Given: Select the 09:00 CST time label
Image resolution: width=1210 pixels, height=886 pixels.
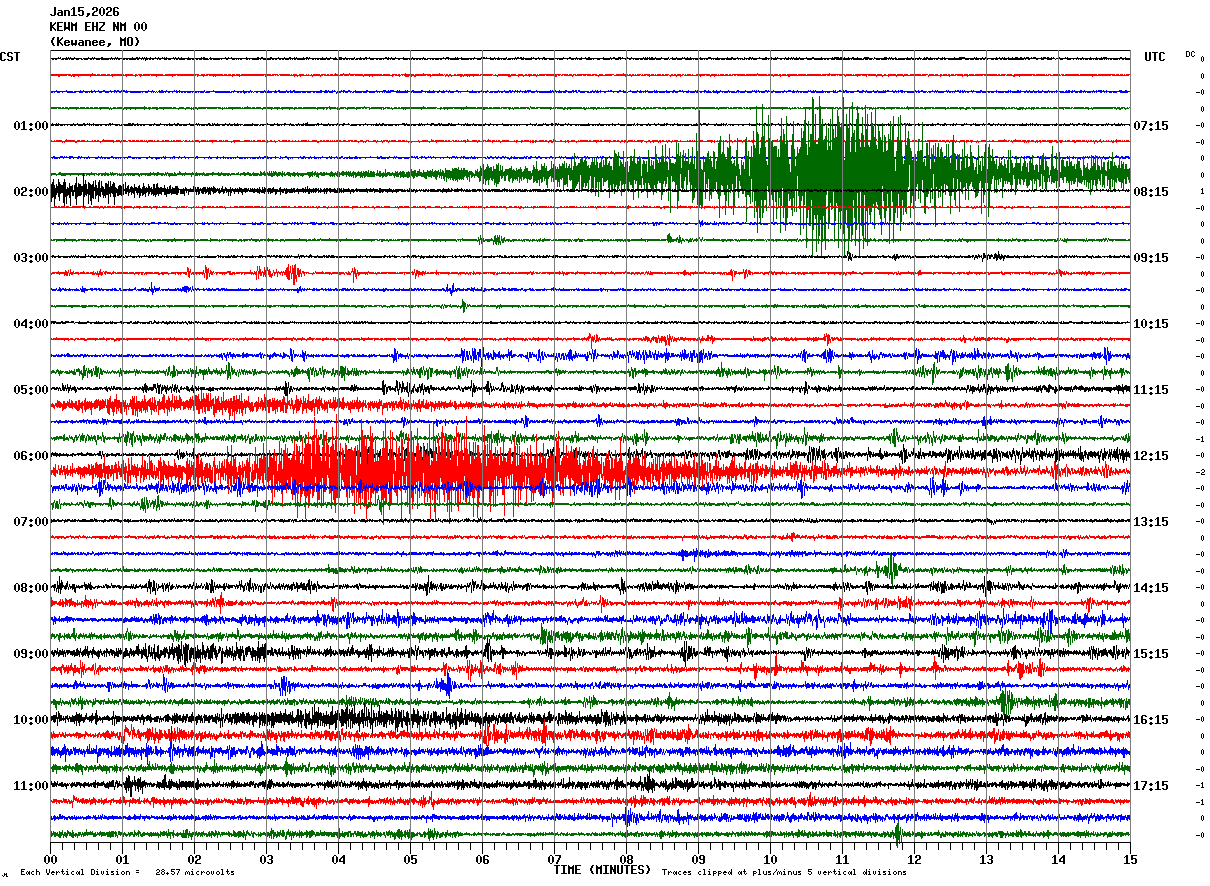Looking at the screenshot, I should [x=31, y=654].
